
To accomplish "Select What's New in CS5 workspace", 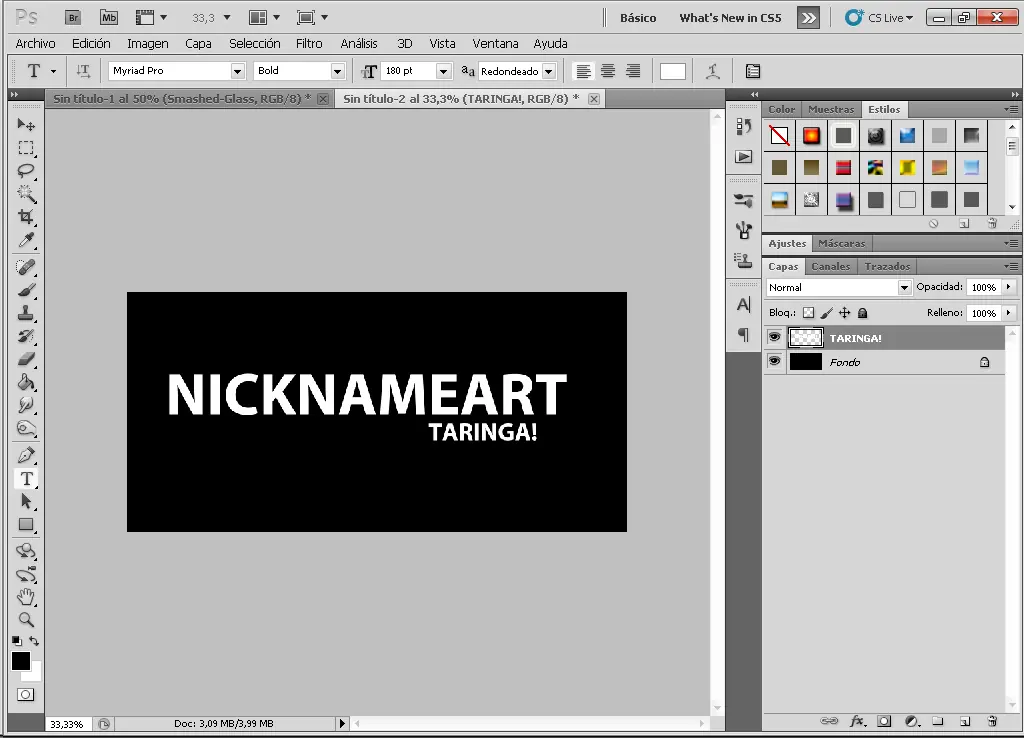I will (730, 18).
